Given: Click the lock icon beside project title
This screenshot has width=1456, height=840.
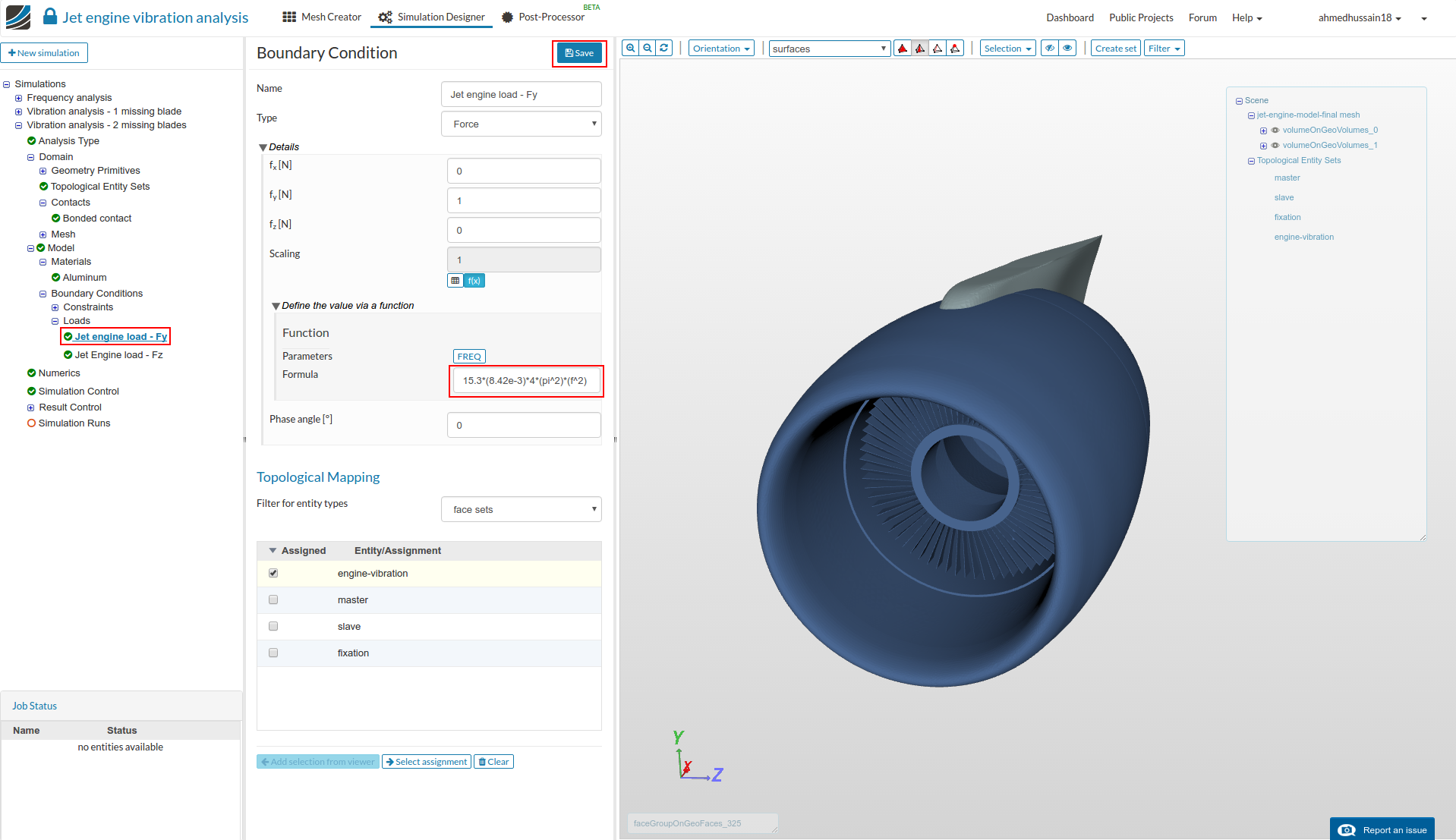Looking at the screenshot, I should pos(50,17).
